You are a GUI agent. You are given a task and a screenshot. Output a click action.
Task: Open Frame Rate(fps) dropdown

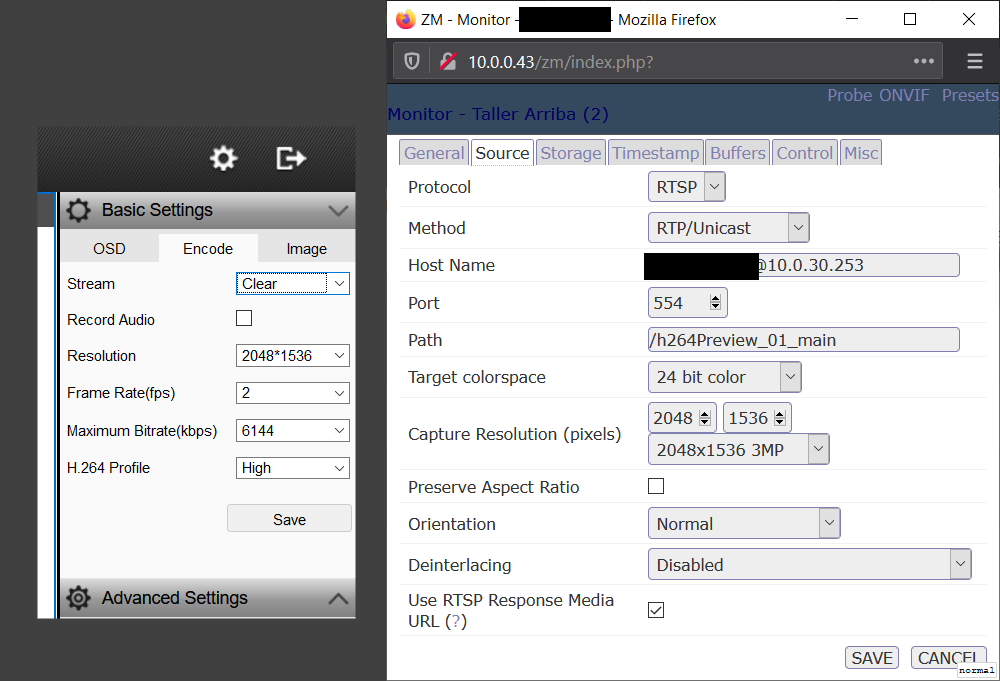point(293,393)
